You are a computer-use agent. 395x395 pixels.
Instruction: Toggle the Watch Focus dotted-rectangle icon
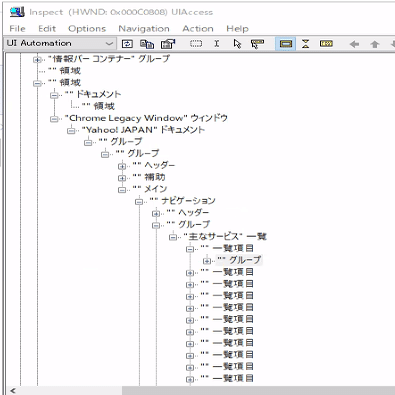(196, 44)
